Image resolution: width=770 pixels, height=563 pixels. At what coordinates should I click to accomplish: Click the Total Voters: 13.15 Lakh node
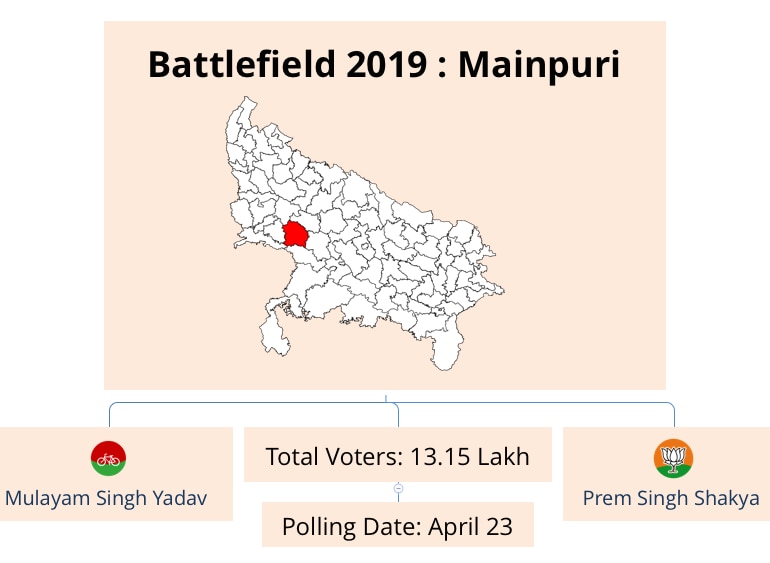397,457
